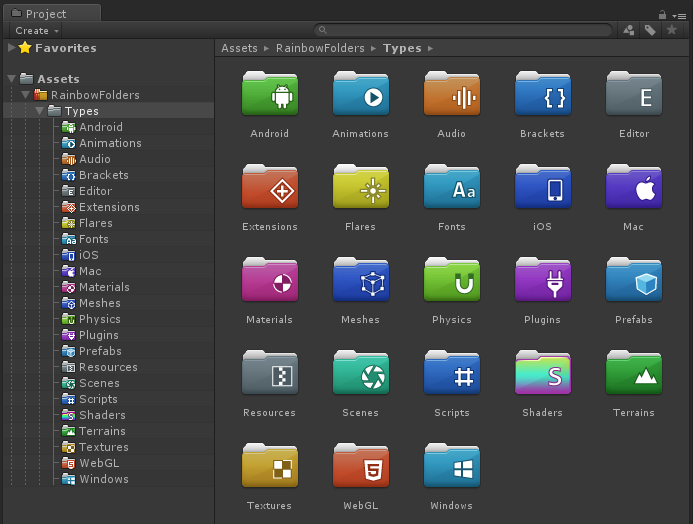Select Brackets in the tree view

point(103,175)
